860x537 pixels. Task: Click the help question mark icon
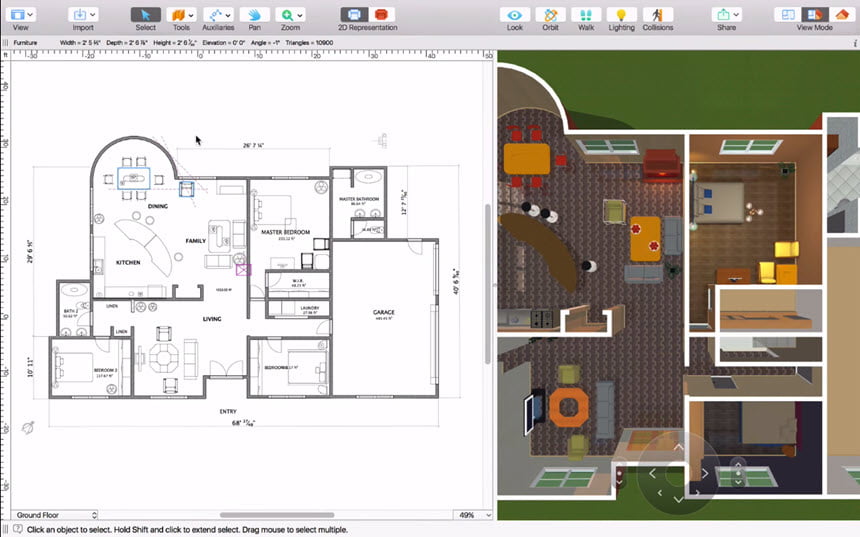pos(18,529)
